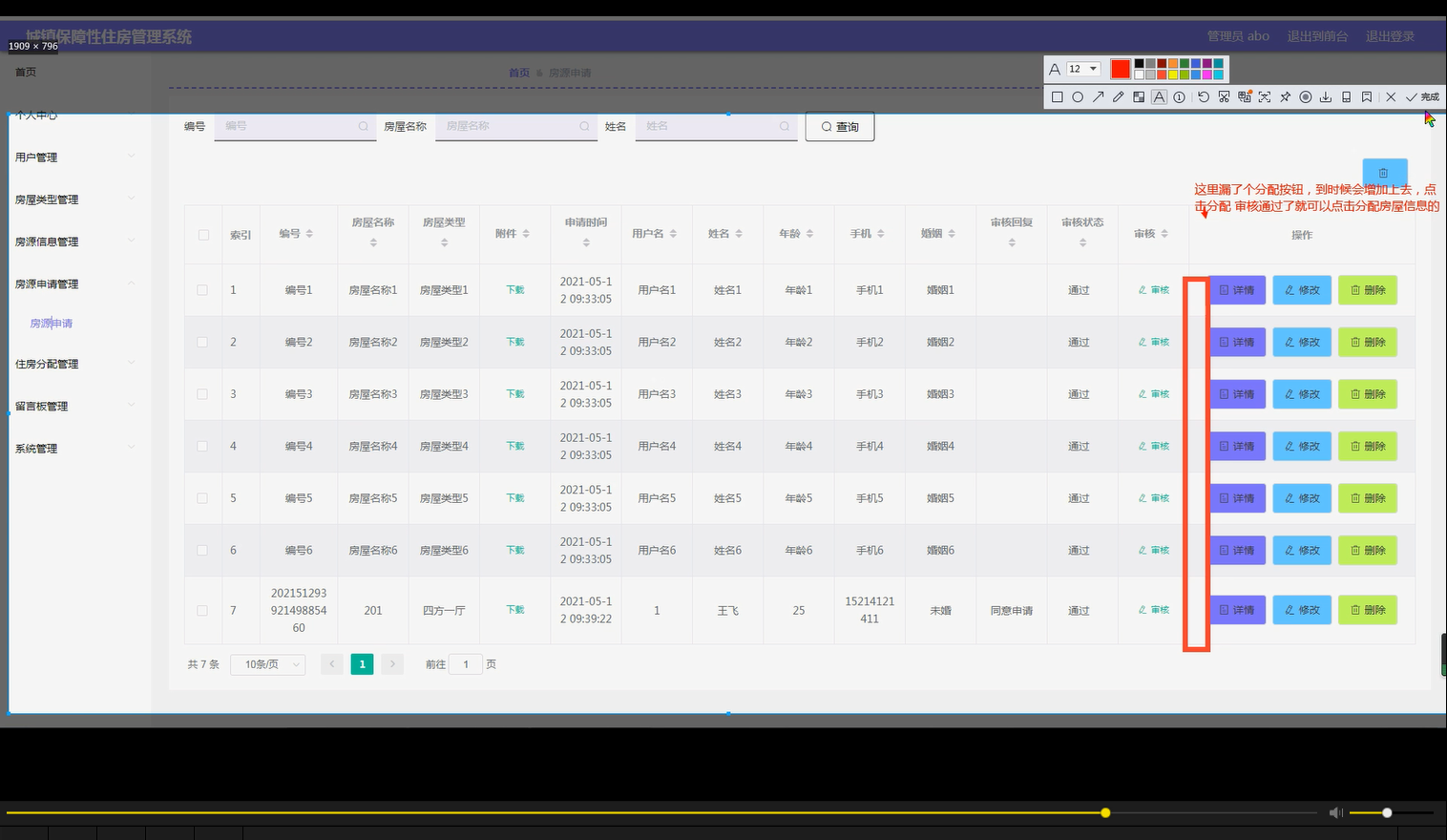1447x840 pixels.
Task: Send screenshot to phone icon
Action: pyautogui.click(x=1347, y=97)
